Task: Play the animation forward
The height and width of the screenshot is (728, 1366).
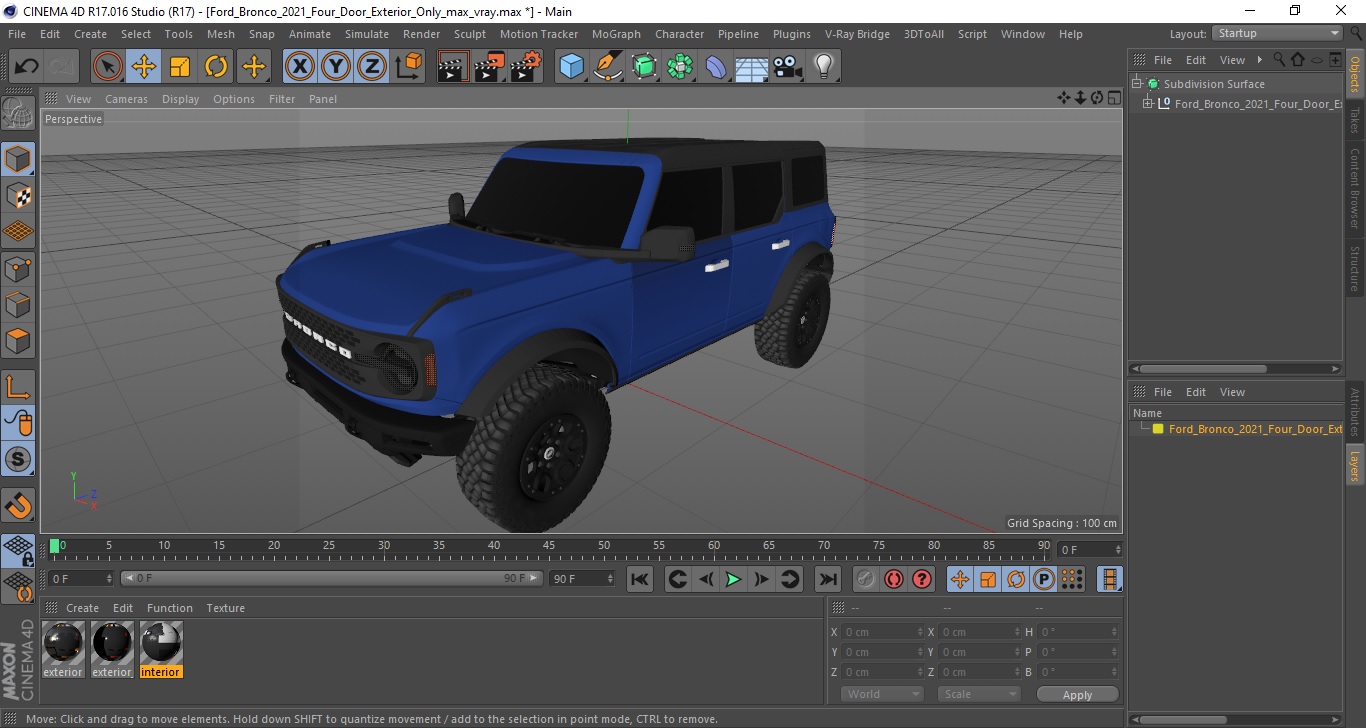Action: tap(733, 579)
